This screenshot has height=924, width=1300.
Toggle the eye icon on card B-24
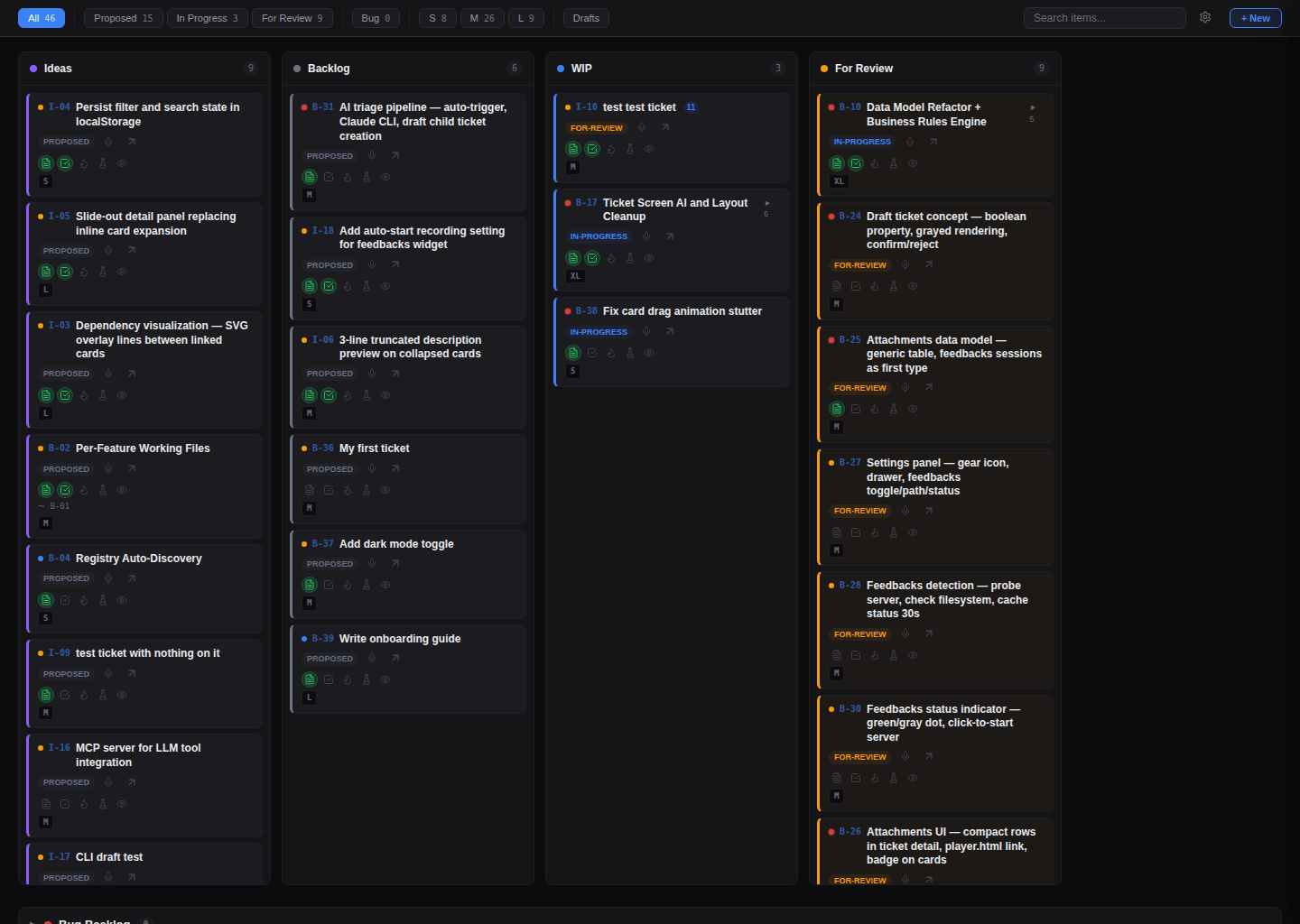(x=913, y=286)
